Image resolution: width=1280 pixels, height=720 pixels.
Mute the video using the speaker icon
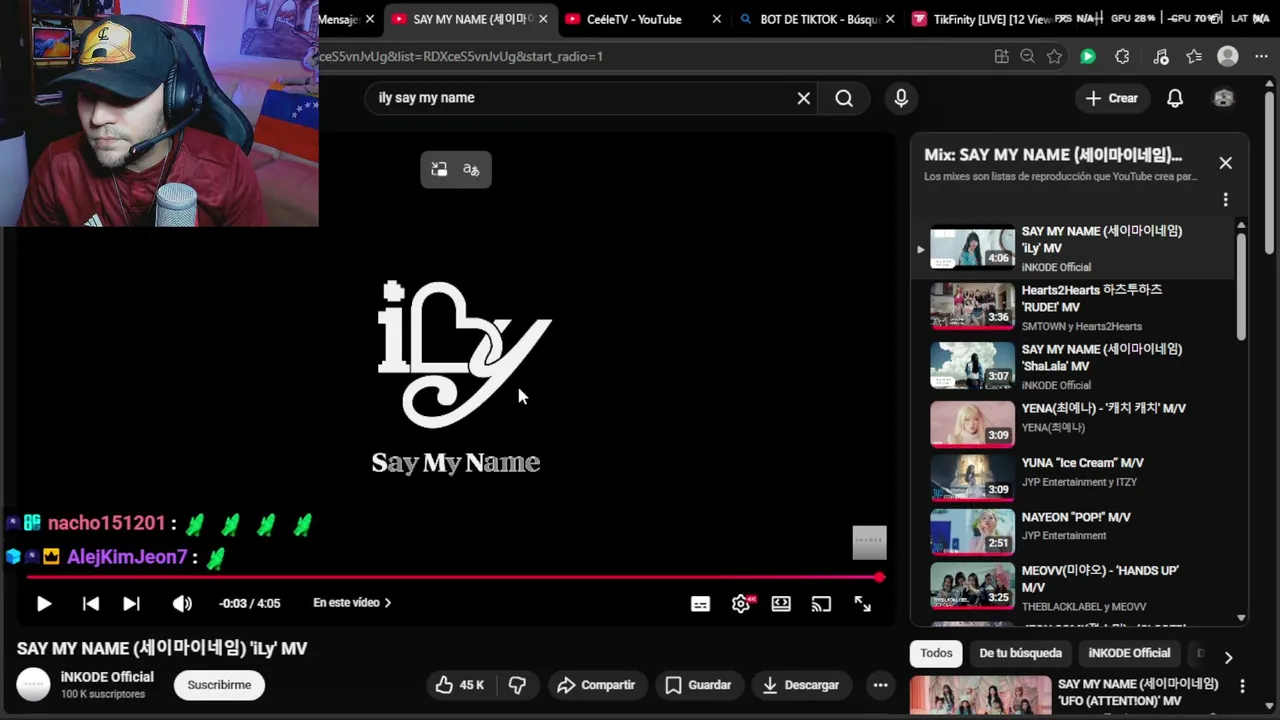point(182,603)
